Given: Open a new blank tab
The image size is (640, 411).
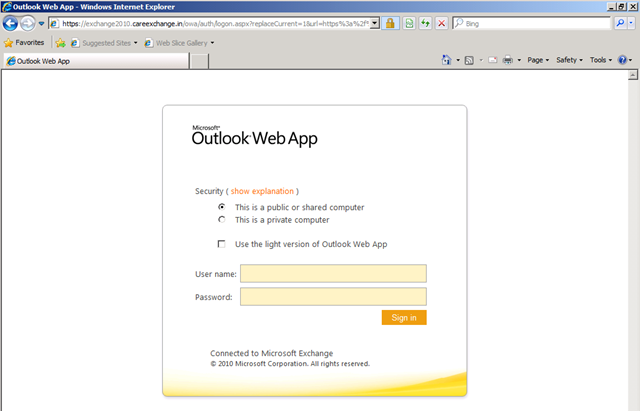Looking at the screenshot, I should (x=200, y=61).
